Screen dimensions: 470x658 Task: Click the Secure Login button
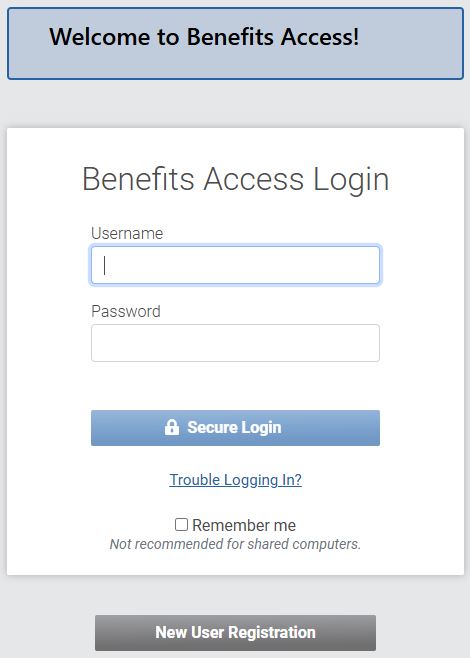[235, 428]
